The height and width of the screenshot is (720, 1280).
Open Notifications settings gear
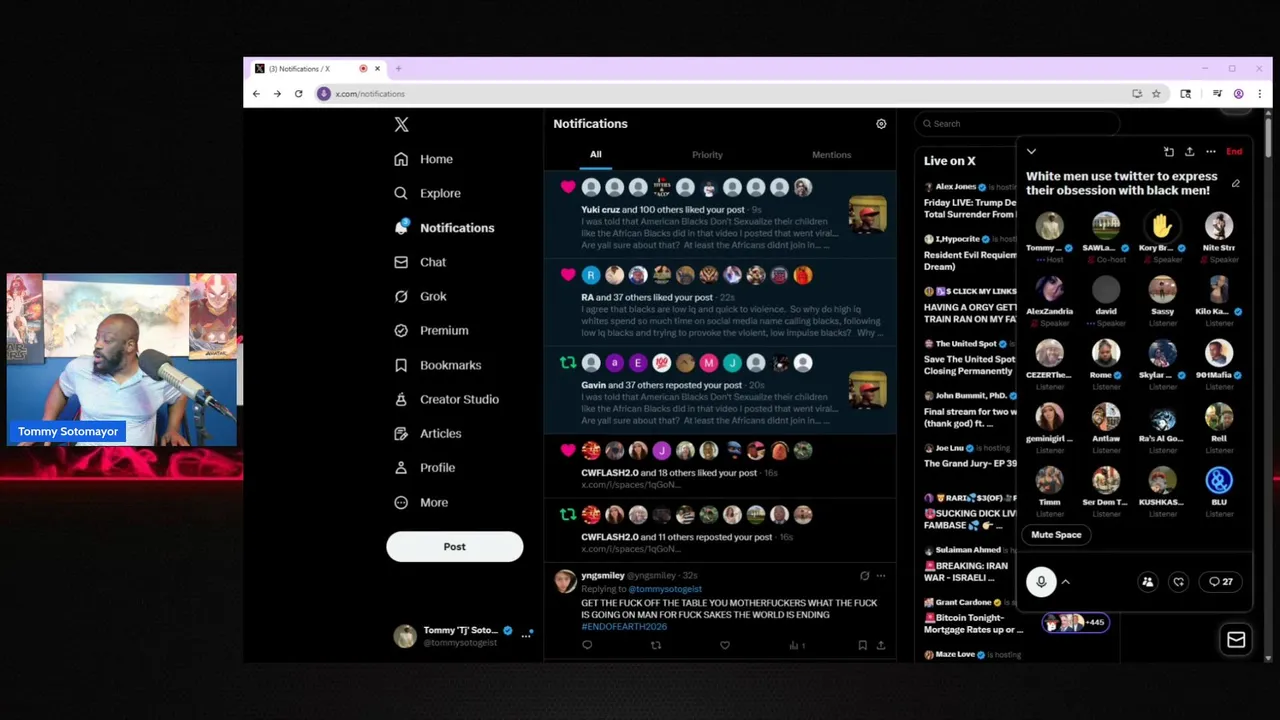(881, 124)
